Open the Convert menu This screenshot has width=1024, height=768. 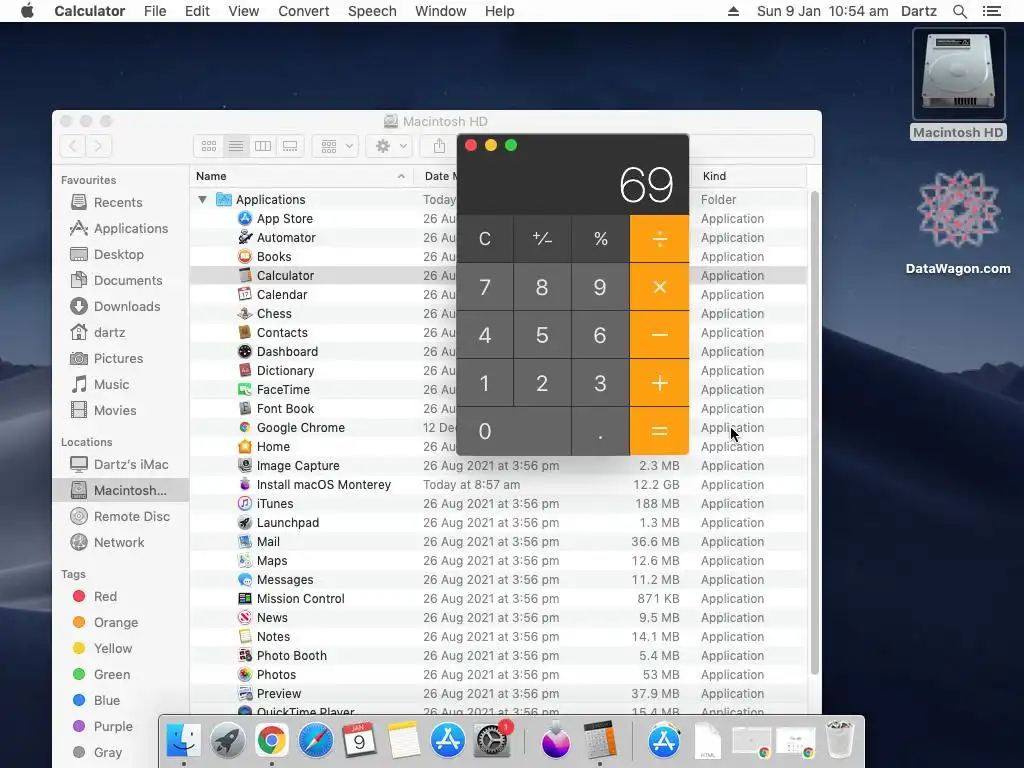point(304,11)
